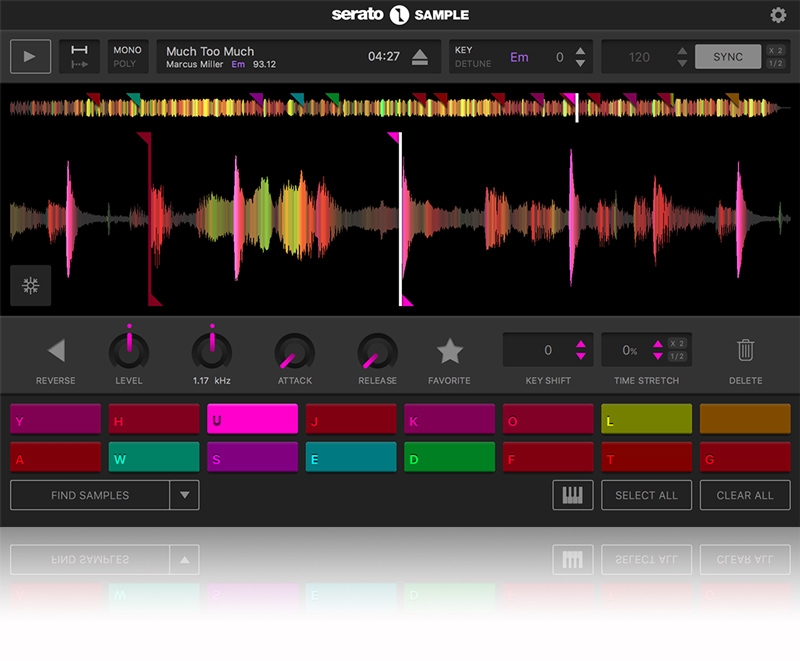Delete the cue with trash icon

pos(745,350)
